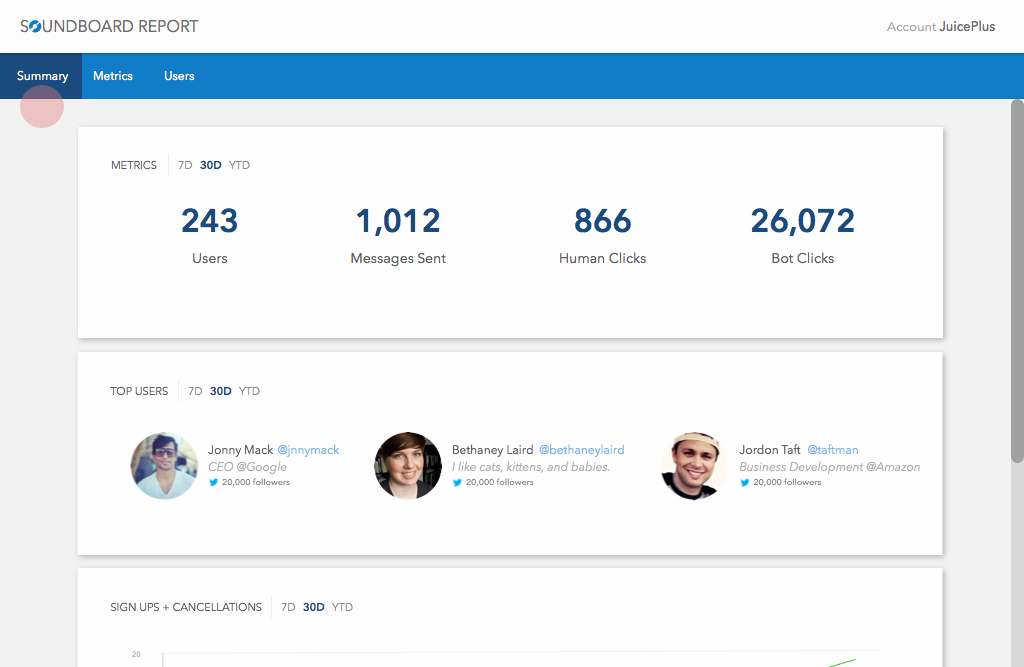This screenshot has width=1024, height=667.
Task: Select 7D range for Metrics
Action: pyautogui.click(x=185, y=165)
